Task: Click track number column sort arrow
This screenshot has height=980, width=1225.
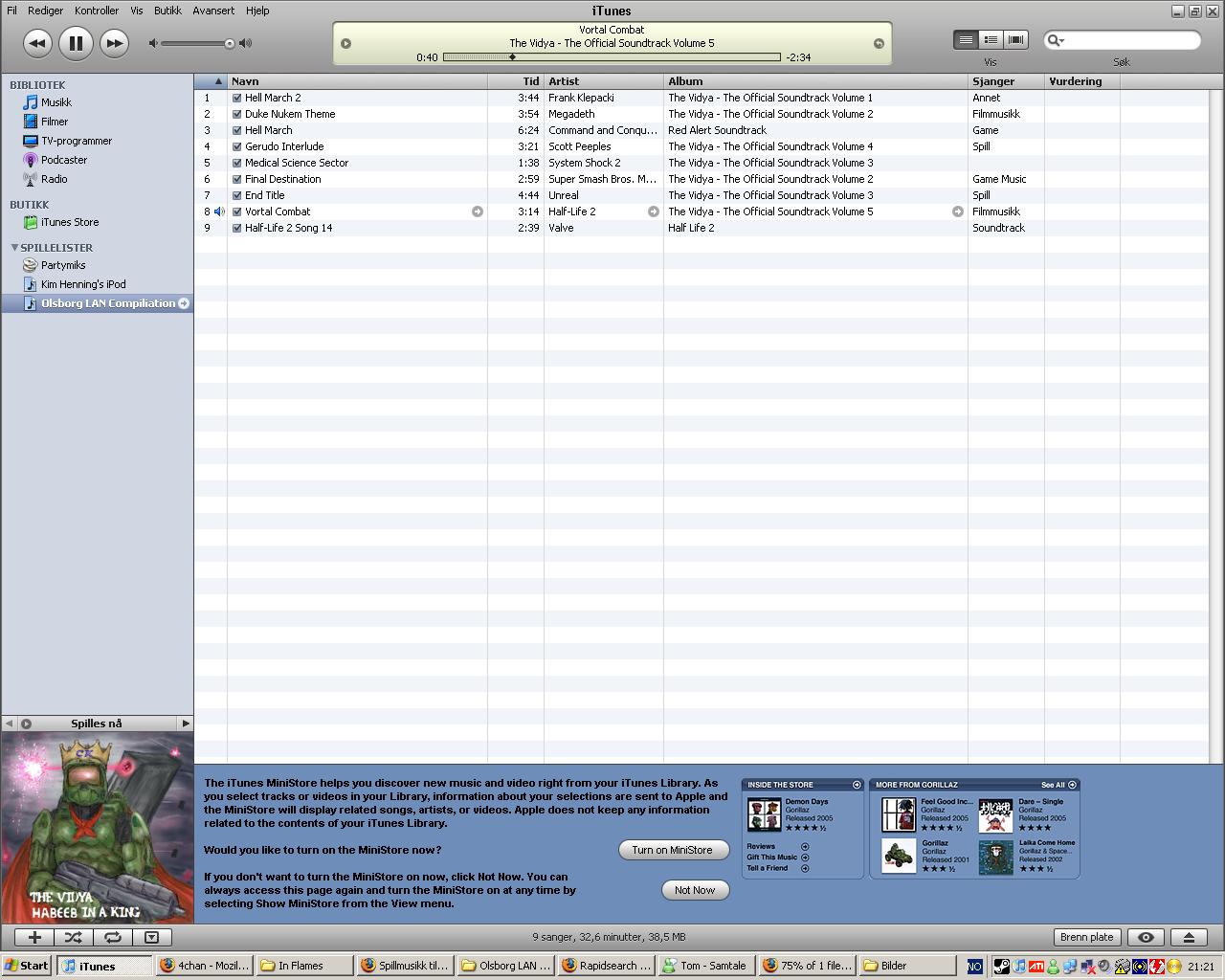Action: click(x=218, y=81)
